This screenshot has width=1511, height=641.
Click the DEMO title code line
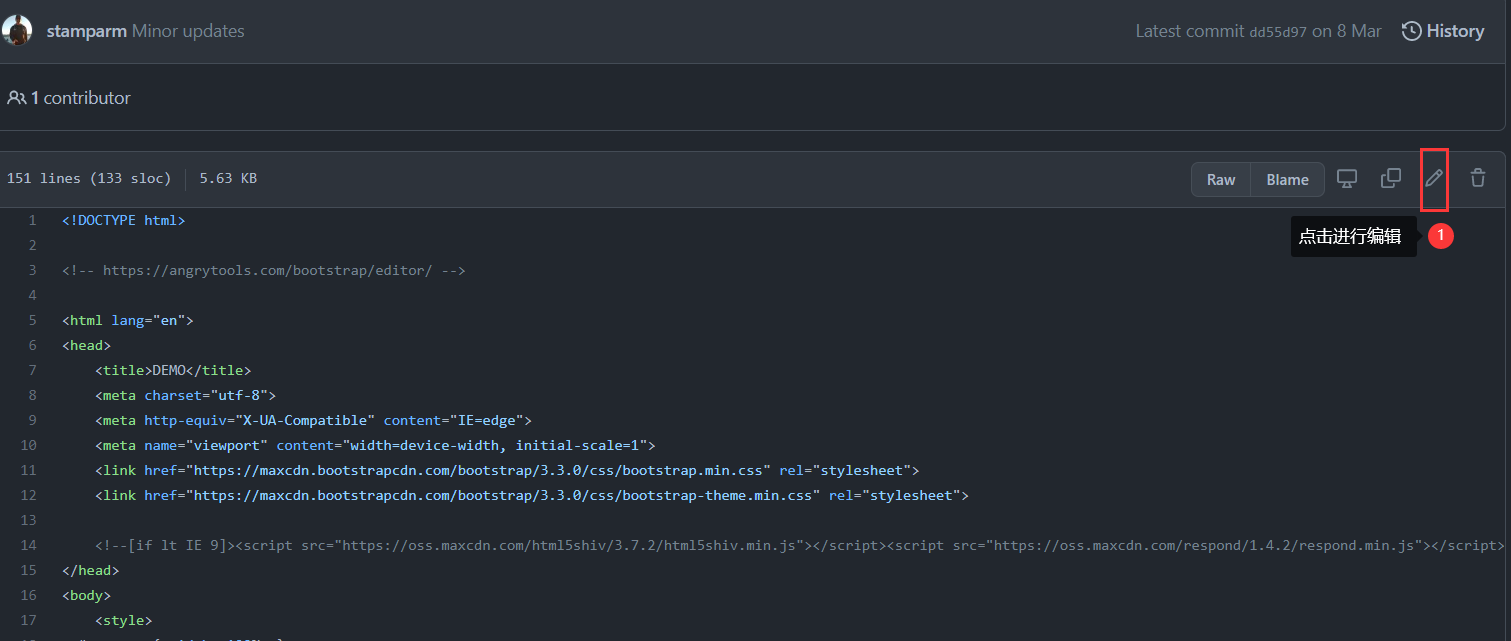173,370
